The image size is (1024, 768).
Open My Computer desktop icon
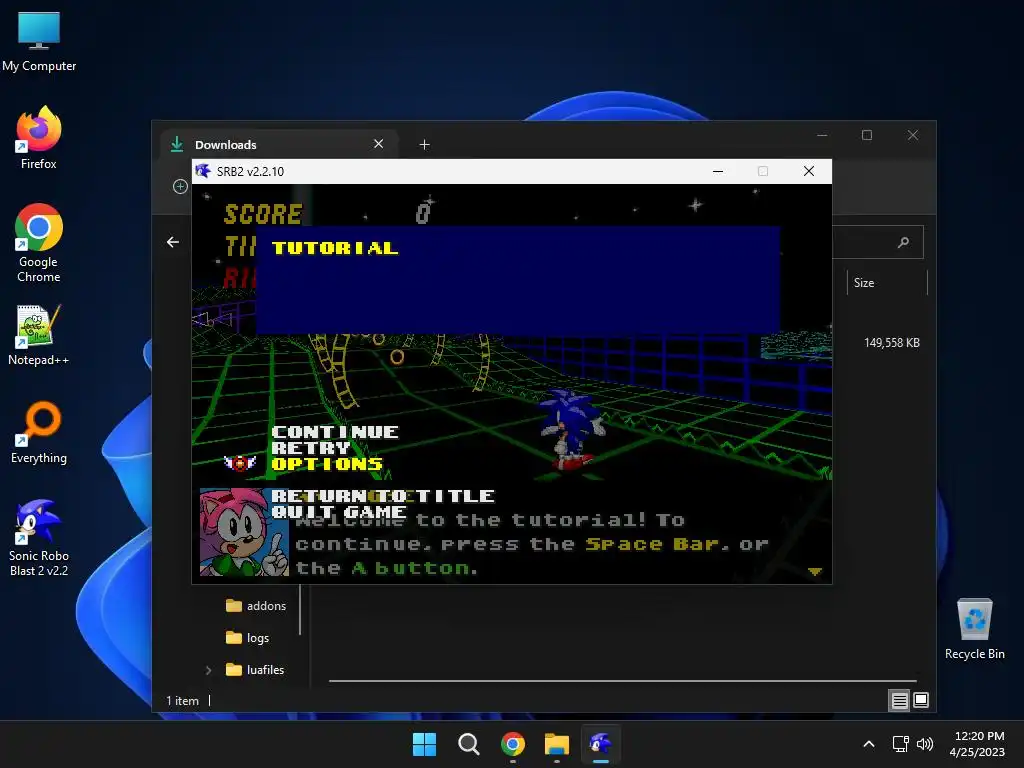coord(39,41)
